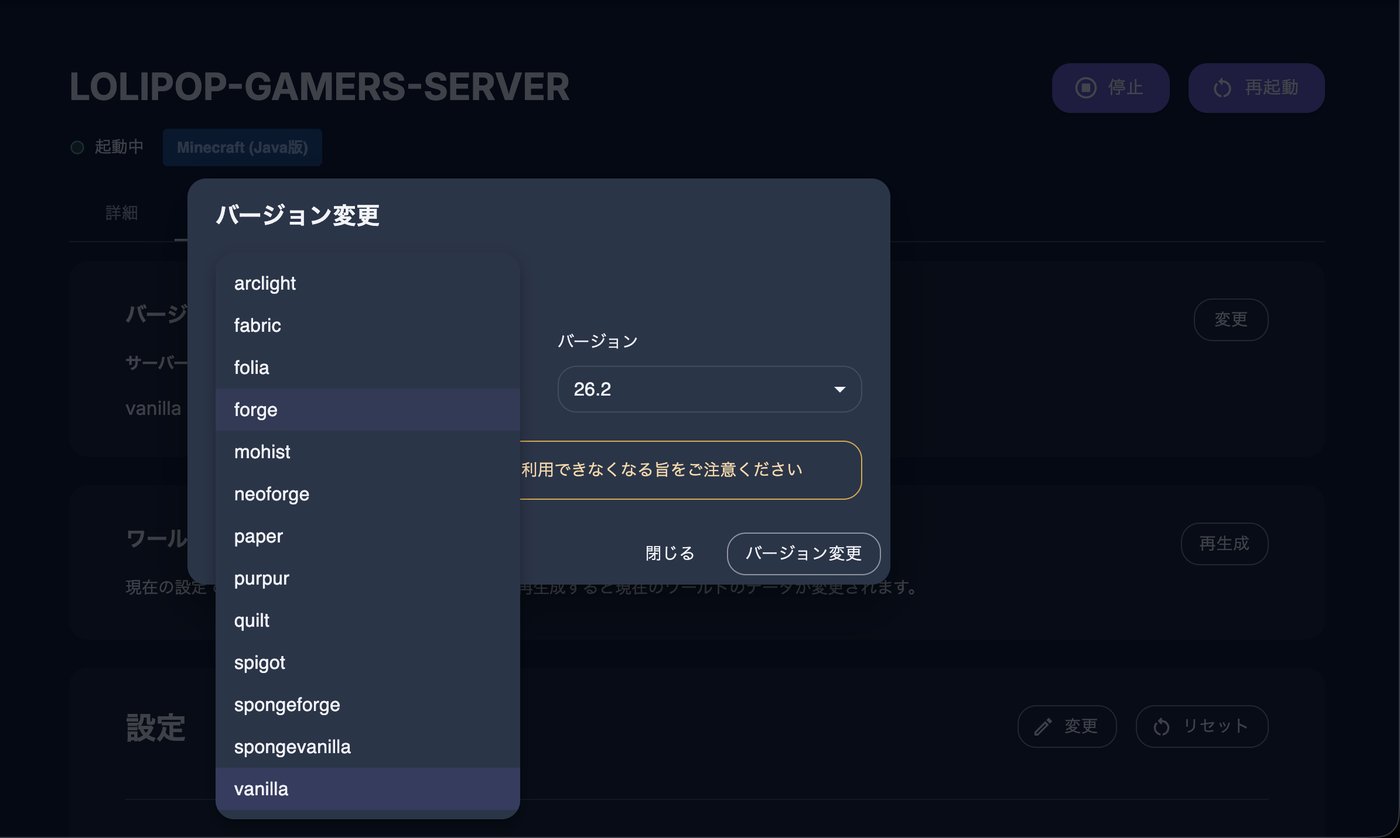Click the 再起動 restart button
Image resolution: width=1400 pixels, height=838 pixels.
click(1256, 88)
